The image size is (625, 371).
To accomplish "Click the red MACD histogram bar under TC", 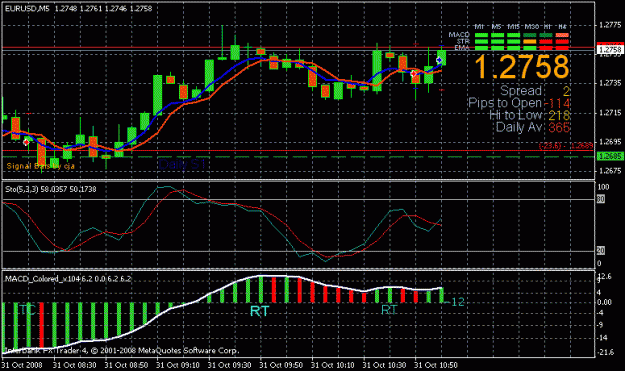I will coord(42,324).
